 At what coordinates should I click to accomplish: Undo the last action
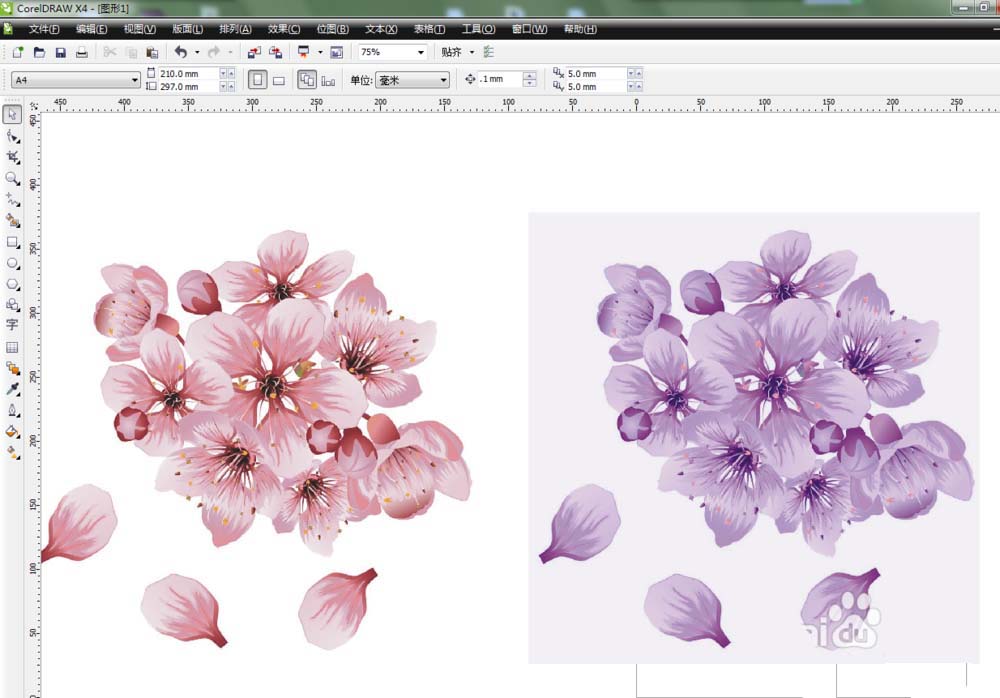tap(180, 52)
